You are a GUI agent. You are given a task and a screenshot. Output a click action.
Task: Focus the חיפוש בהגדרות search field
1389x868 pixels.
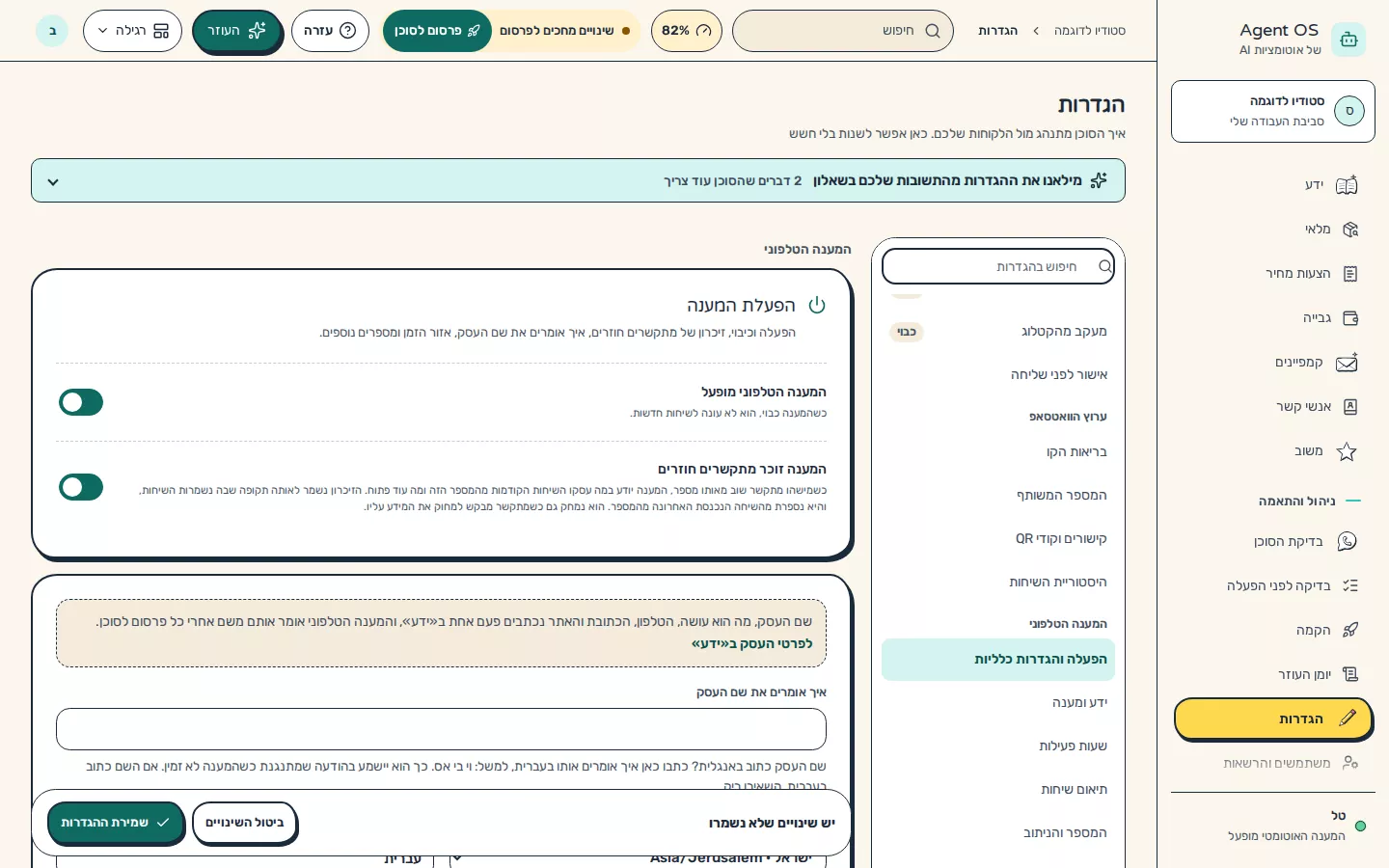click(x=998, y=266)
